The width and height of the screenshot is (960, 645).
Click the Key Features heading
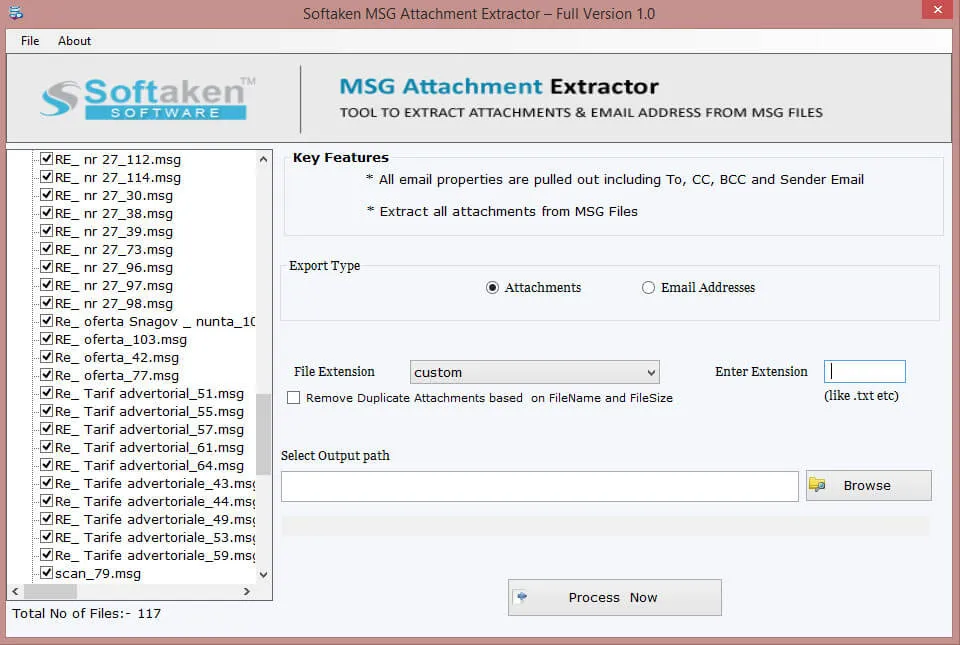point(340,157)
